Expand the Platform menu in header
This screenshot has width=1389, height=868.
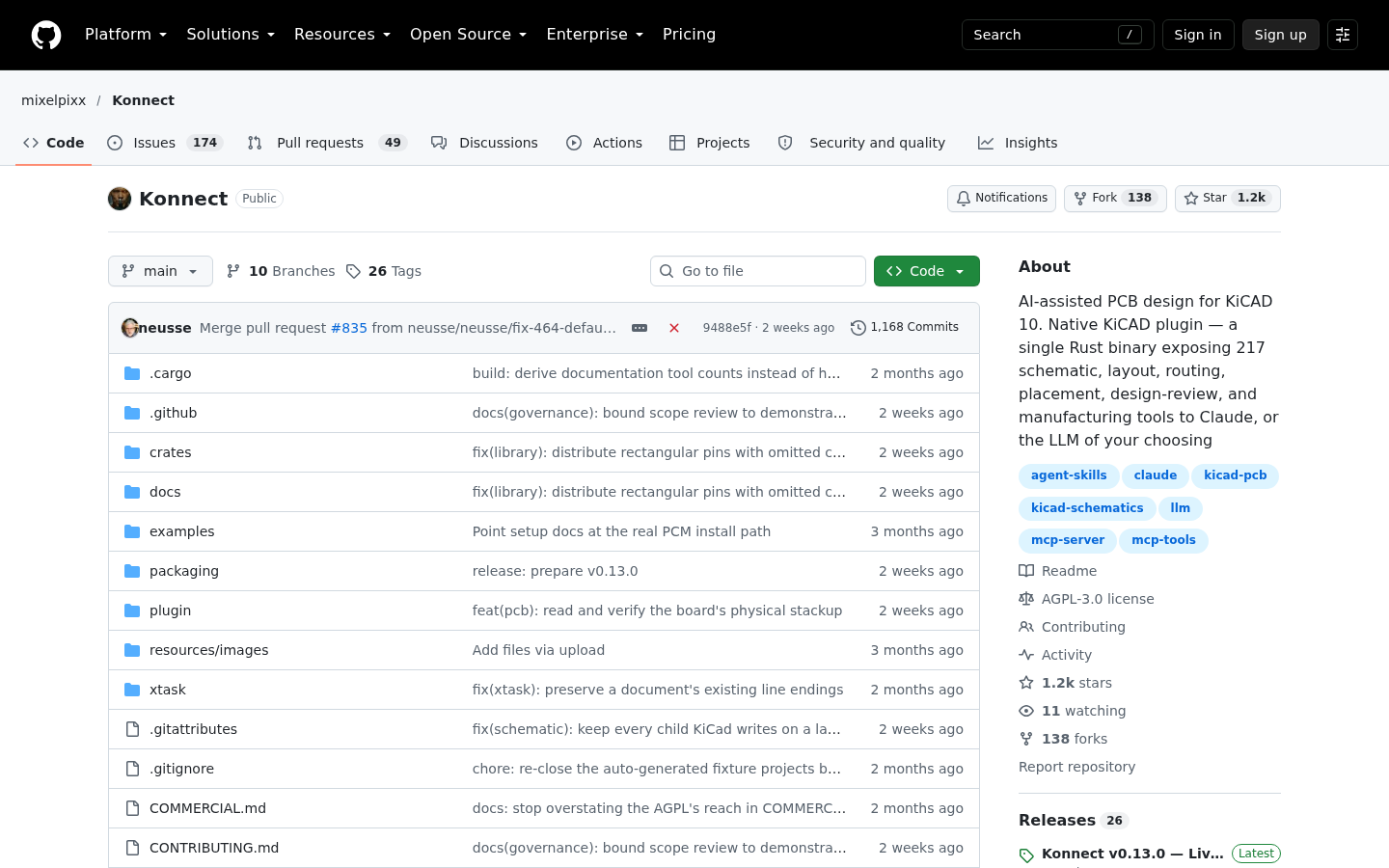(x=125, y=35)
